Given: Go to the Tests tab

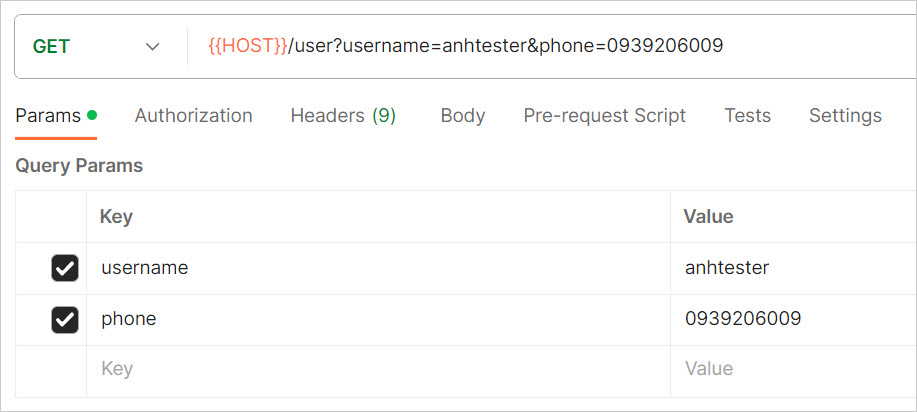Looking at the screenshot, I should tap(747, 116).
